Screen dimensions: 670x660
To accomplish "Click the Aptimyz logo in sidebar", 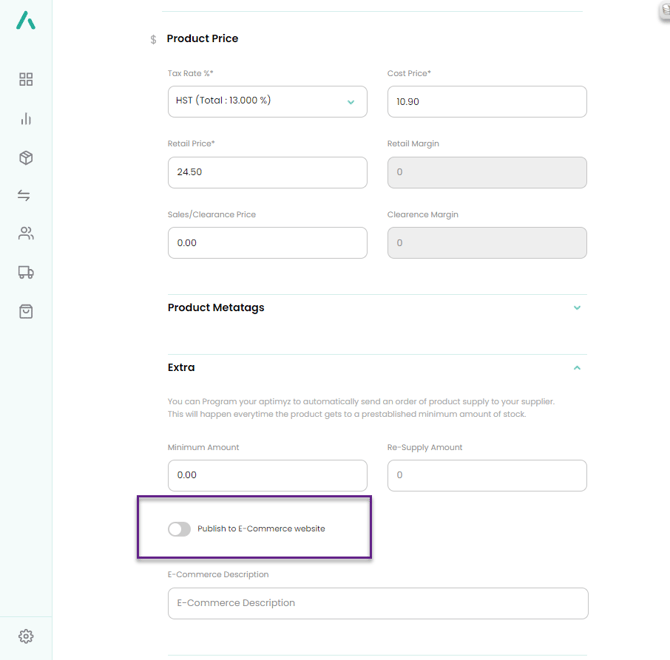I will [x=26, y=20].
